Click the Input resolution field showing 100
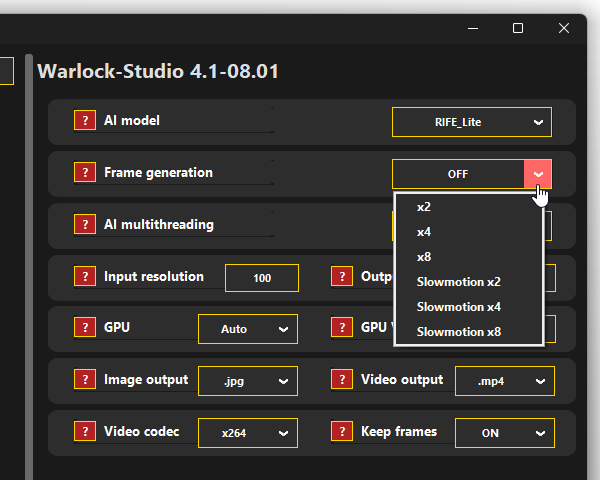This screenshot has height=480, width=600. (x=262, y=278)
